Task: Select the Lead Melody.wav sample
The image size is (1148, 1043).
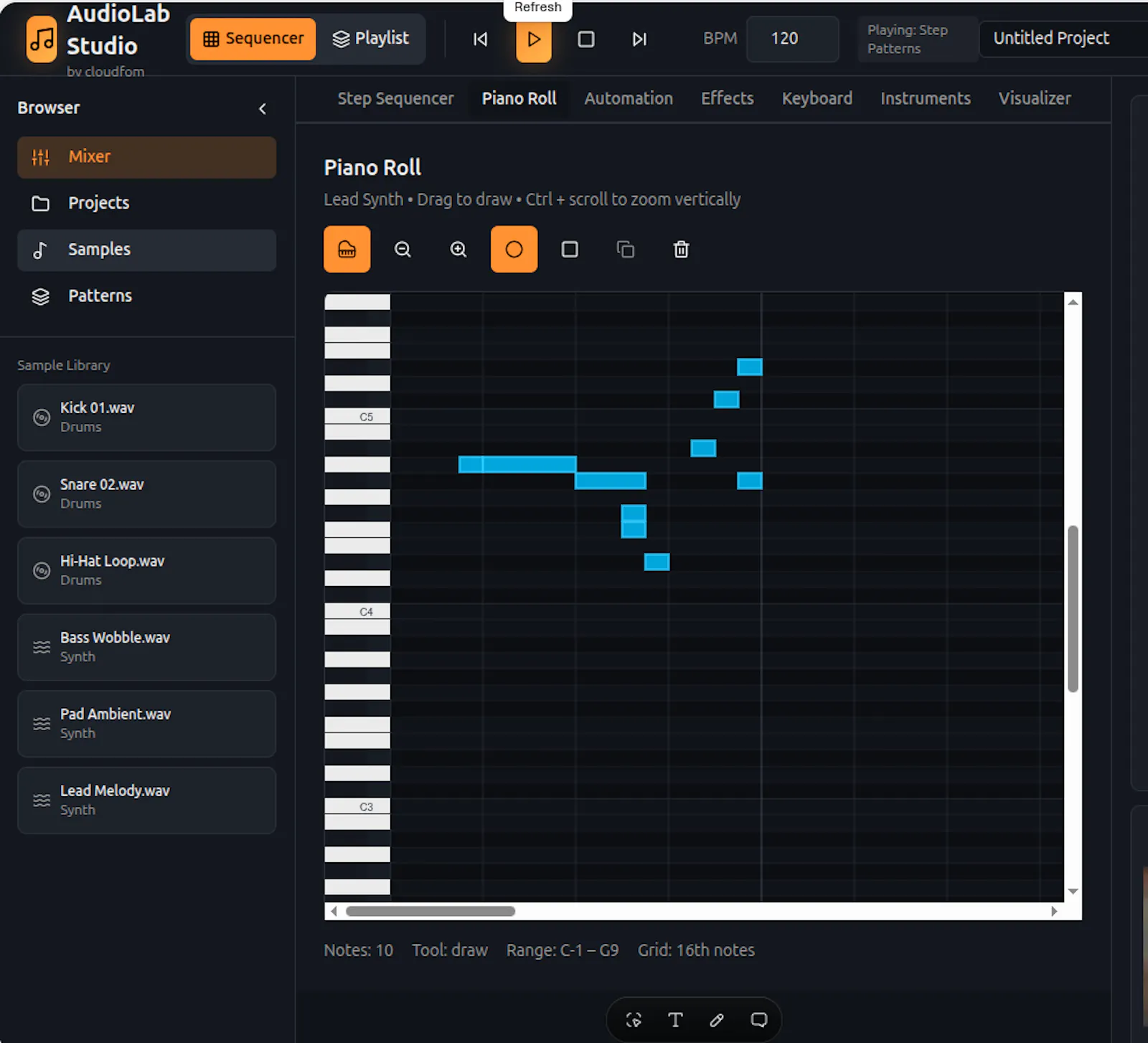Action: 146,801
